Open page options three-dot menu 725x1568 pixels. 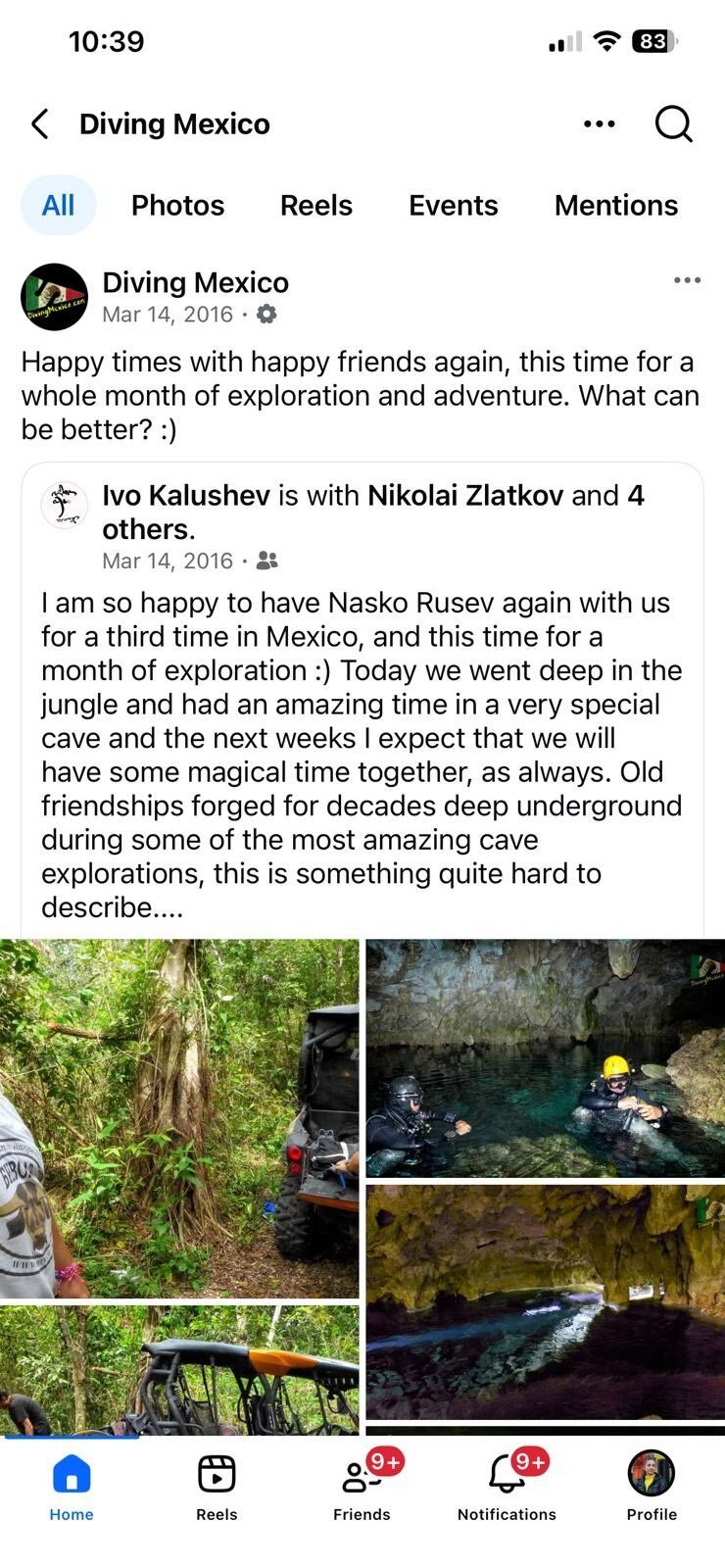[x=599, y=124]
